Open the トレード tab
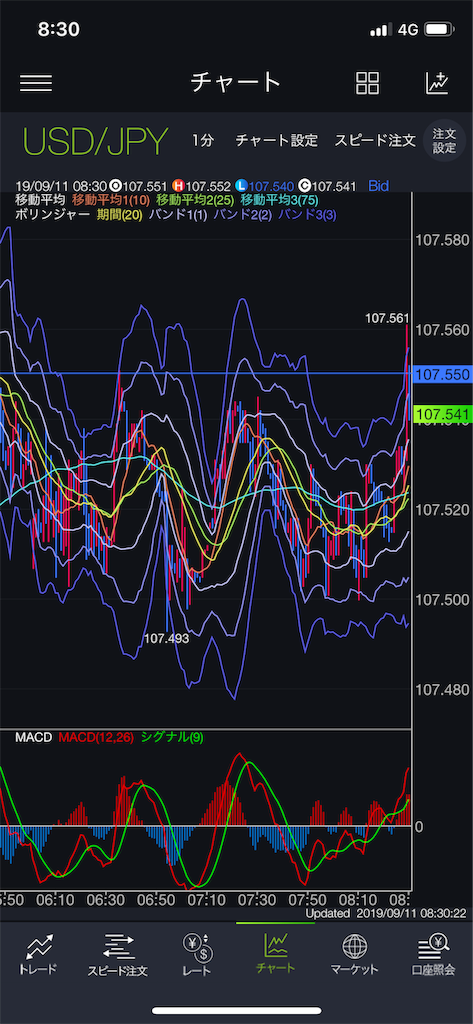Image resolution: width=473 pixels, height=1024 pixels. click(40, 954)
